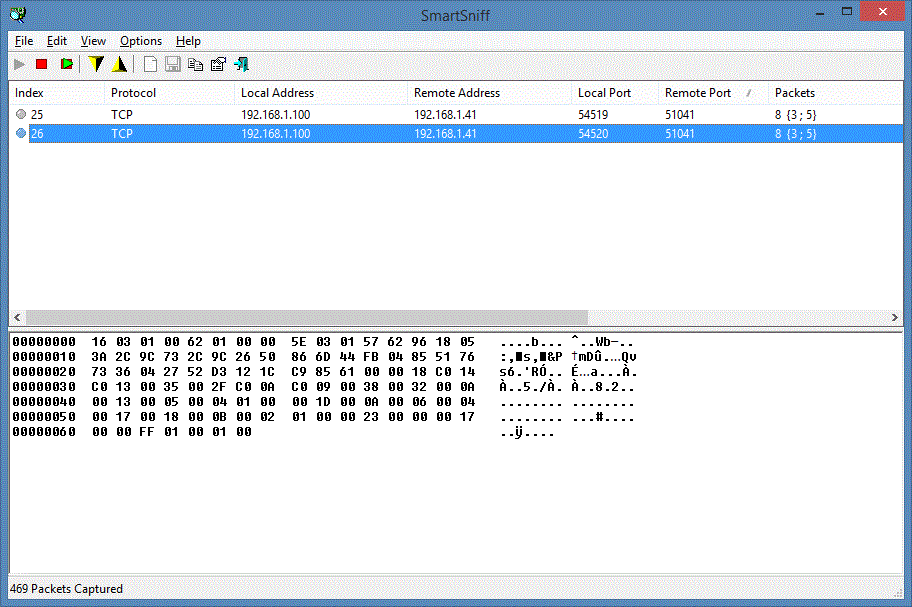Click the Start Capture play icon
Image resolution: width=912 pixels, height=607 pixels.
click(x=19, y=64)
